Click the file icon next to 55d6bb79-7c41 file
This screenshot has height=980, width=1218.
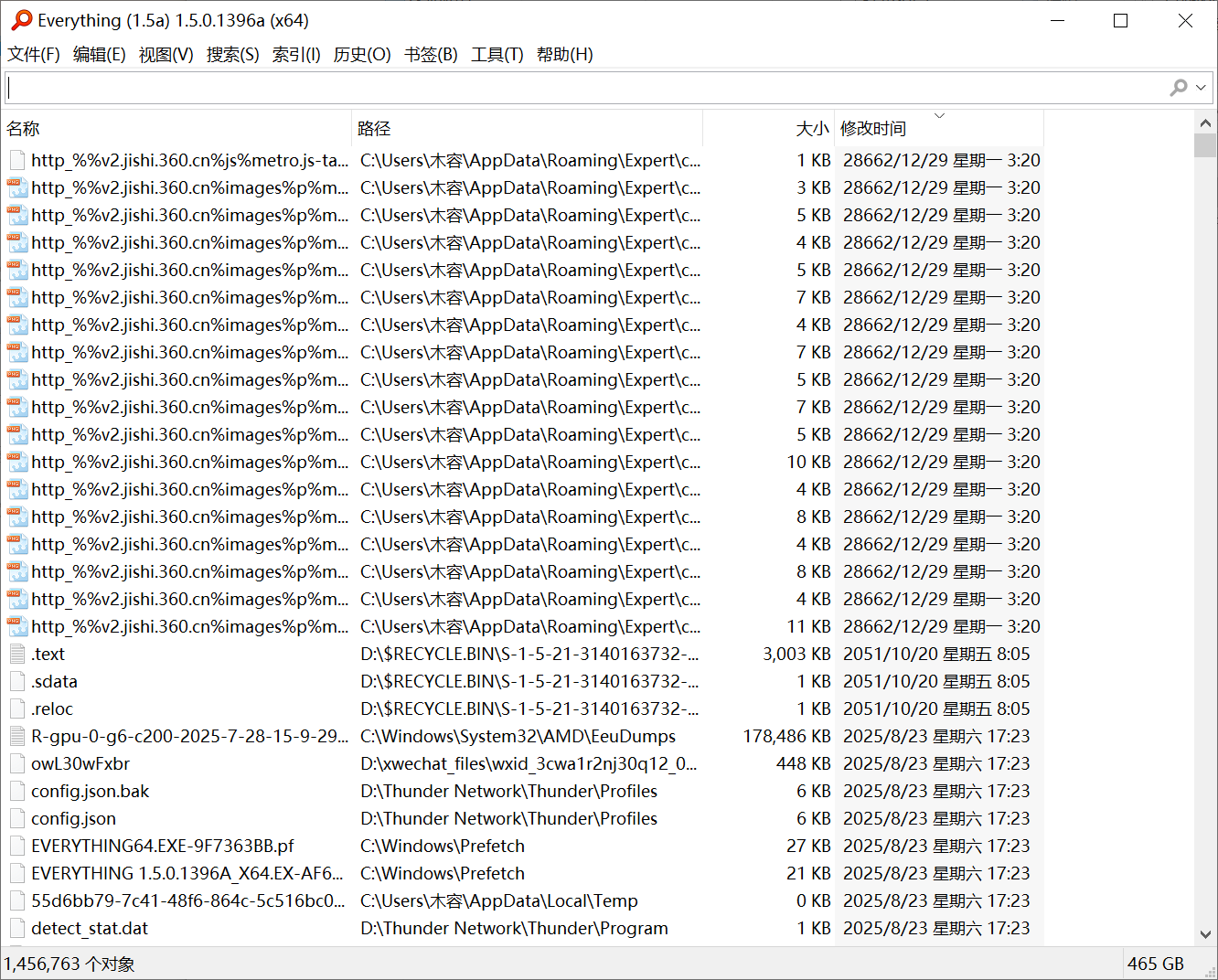(17, 900)
